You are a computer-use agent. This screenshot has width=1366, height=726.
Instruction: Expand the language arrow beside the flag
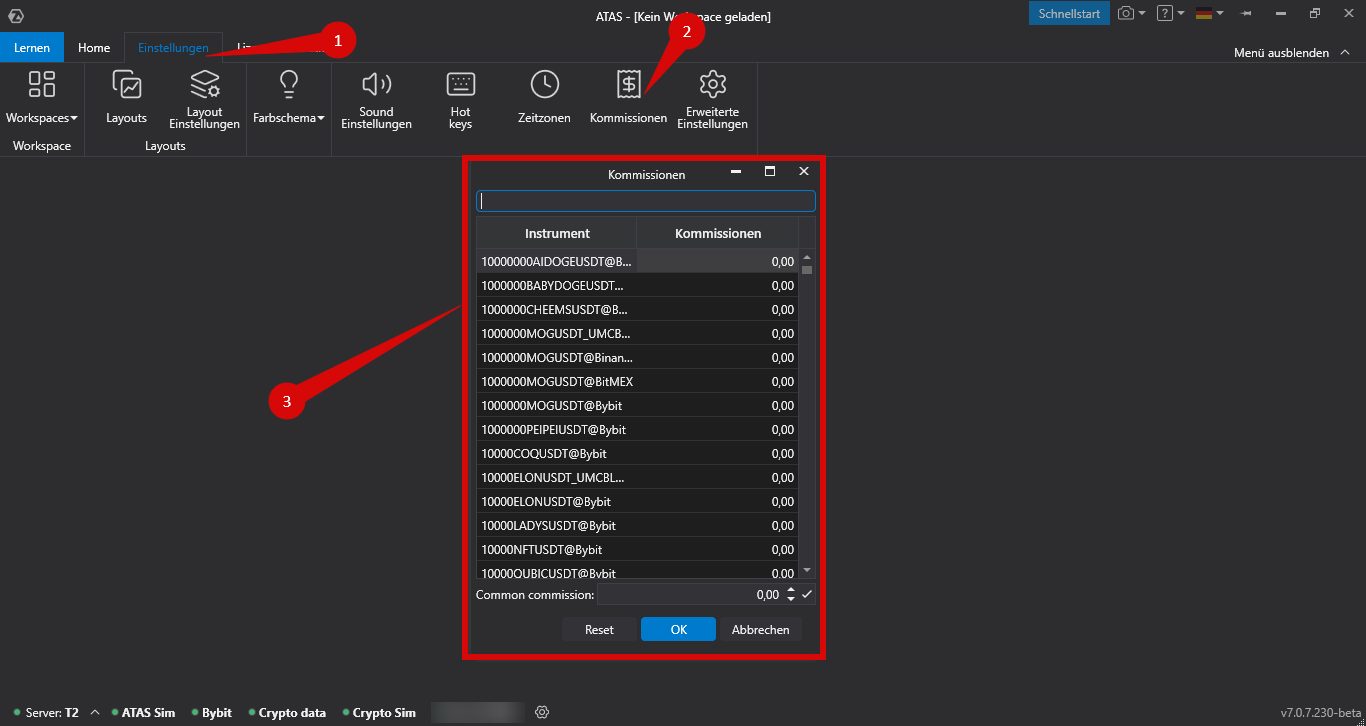click(1220, 13)
